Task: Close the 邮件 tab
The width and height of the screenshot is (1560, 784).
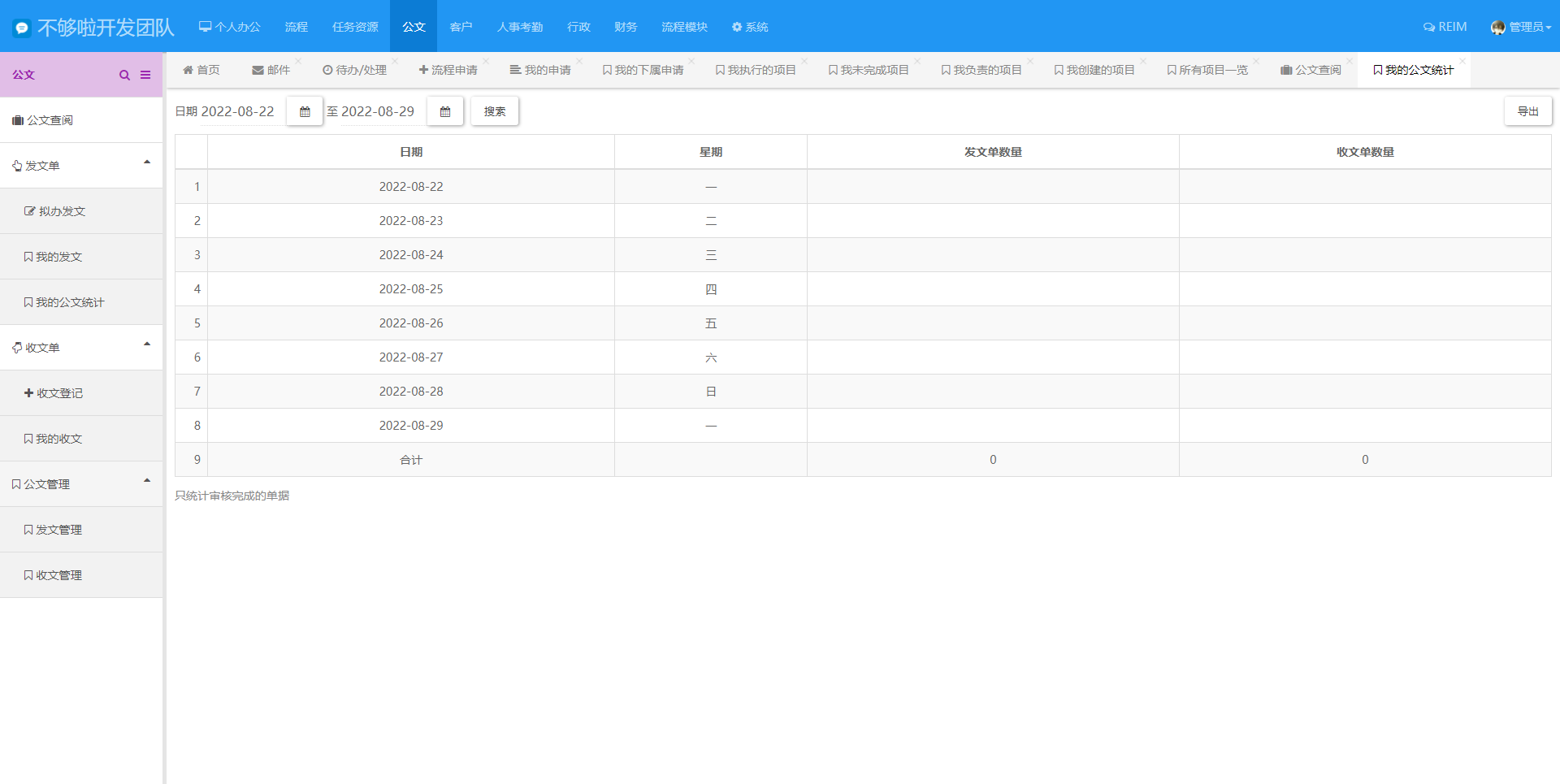Action: (x=298, y=61)
